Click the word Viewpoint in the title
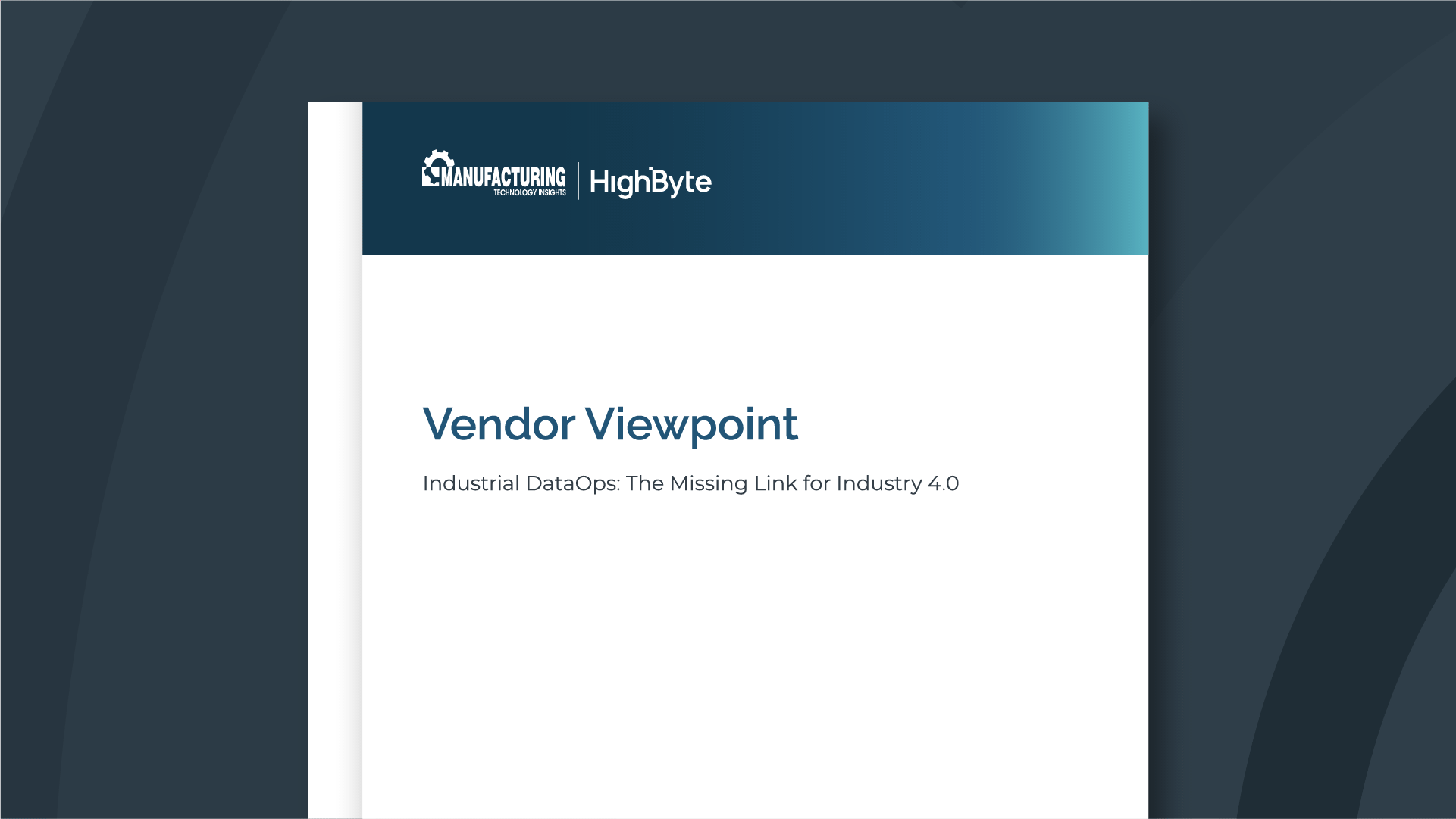 point(691,424)
